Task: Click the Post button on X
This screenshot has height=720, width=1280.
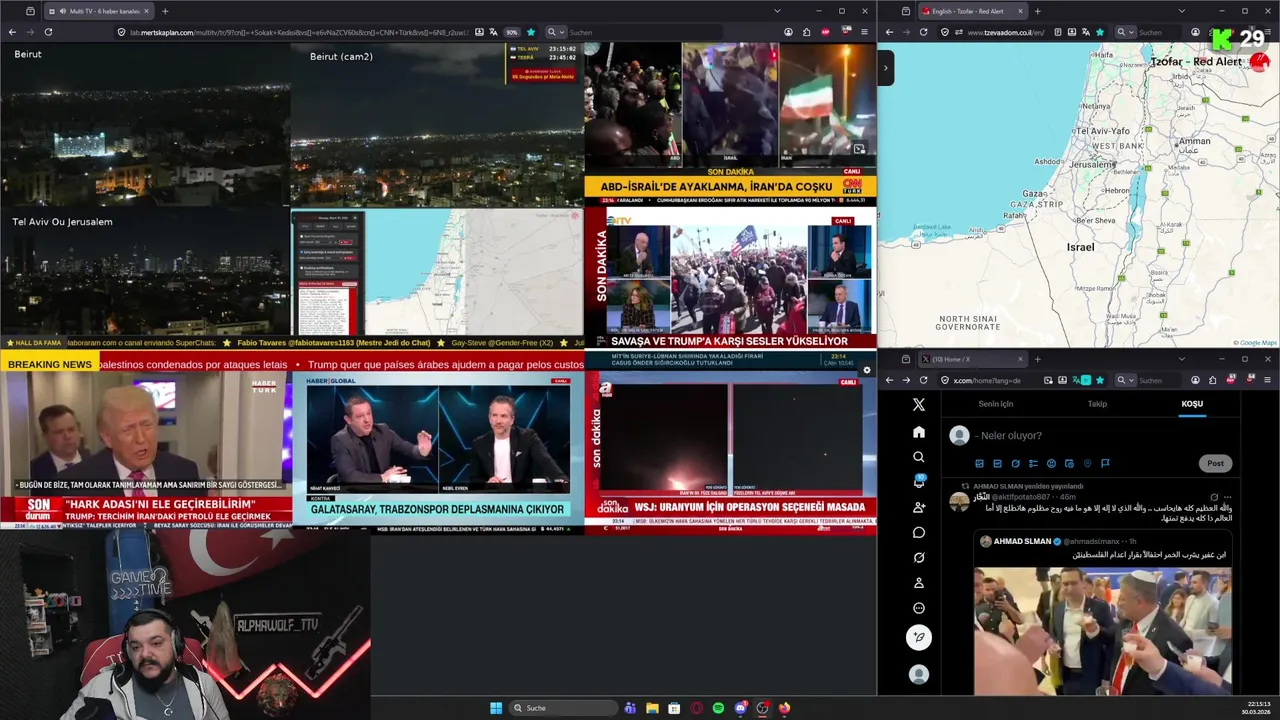Action: (x=1215, y=463)
